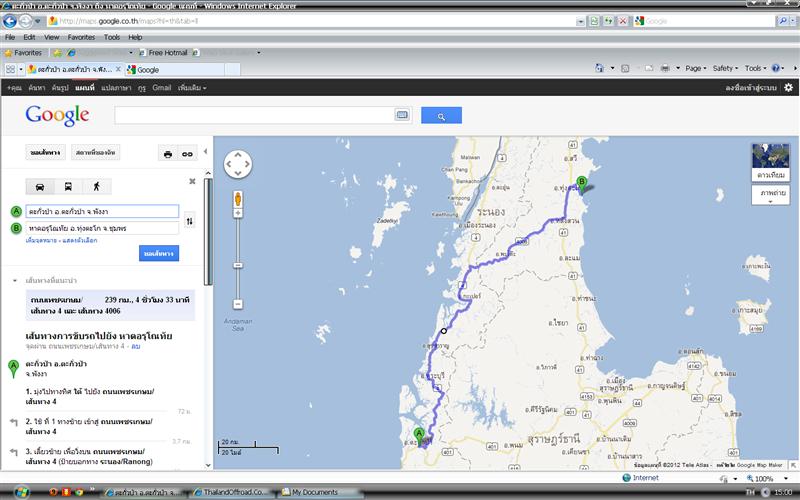Select the public transit (bus) travel mode
This screenshot has height=500, width=800.
click(68, 187)
